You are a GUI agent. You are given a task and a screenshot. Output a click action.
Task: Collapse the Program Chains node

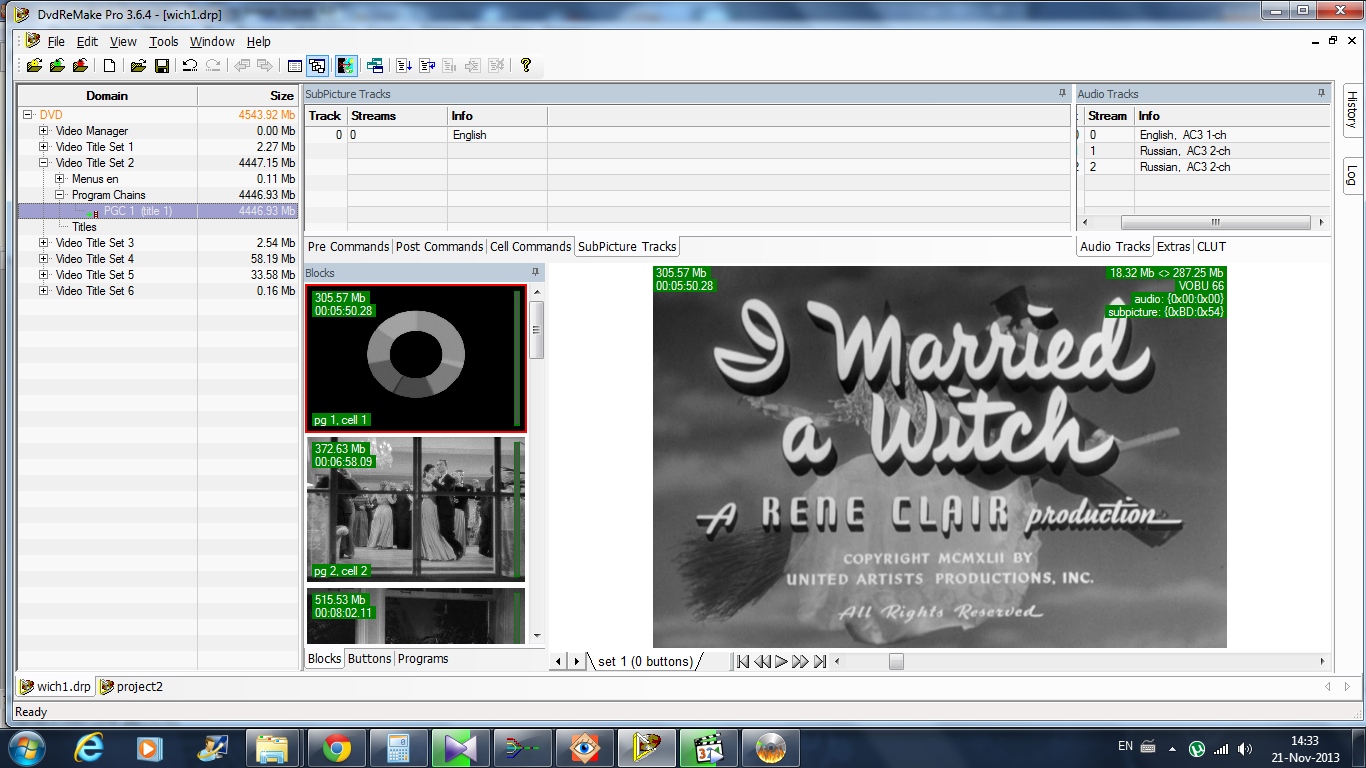pyautogui.click(x=60, y=195)
